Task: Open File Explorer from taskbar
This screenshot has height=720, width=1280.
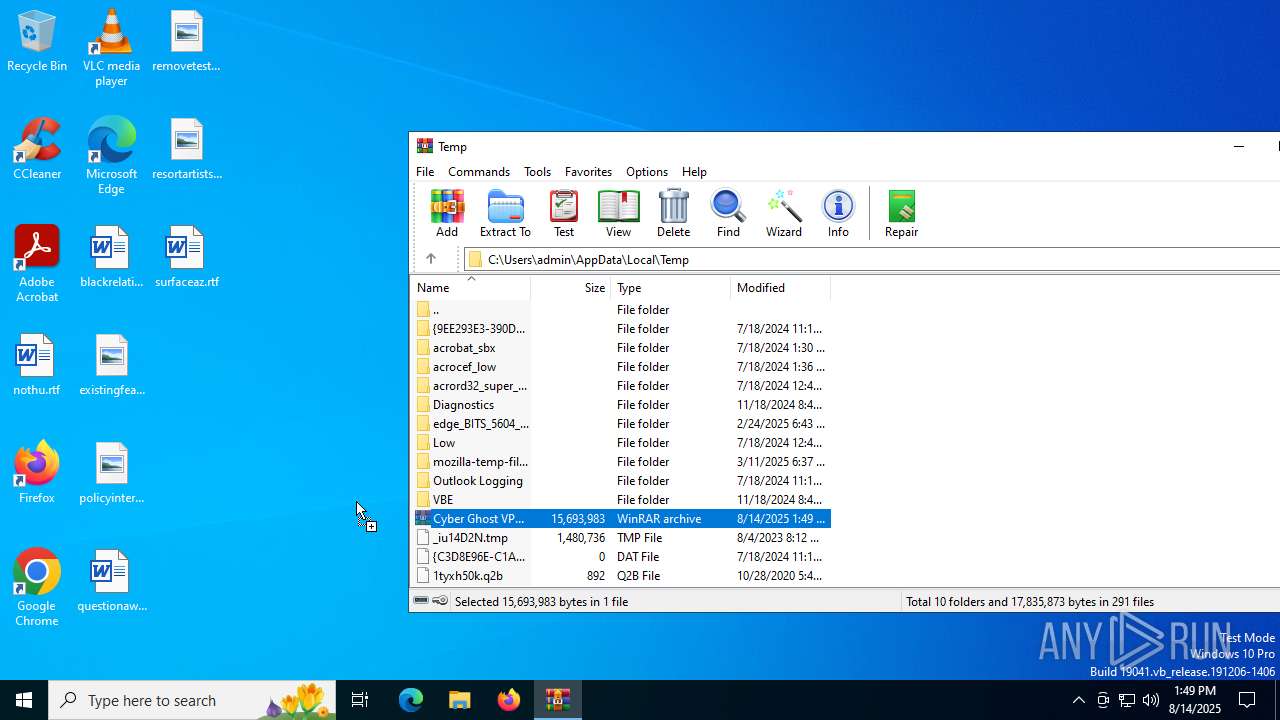Action: (x=459, y=700)
